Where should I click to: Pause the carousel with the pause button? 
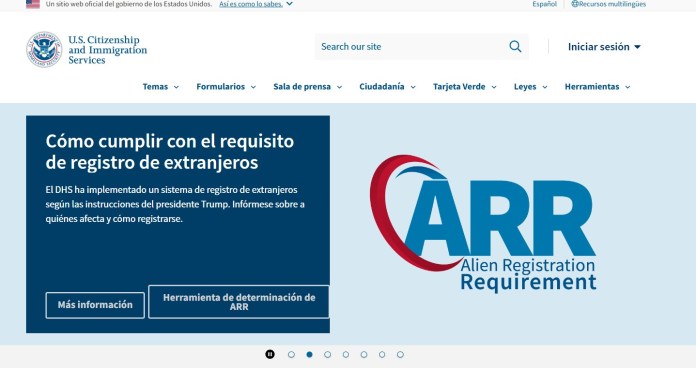point(270,354)
